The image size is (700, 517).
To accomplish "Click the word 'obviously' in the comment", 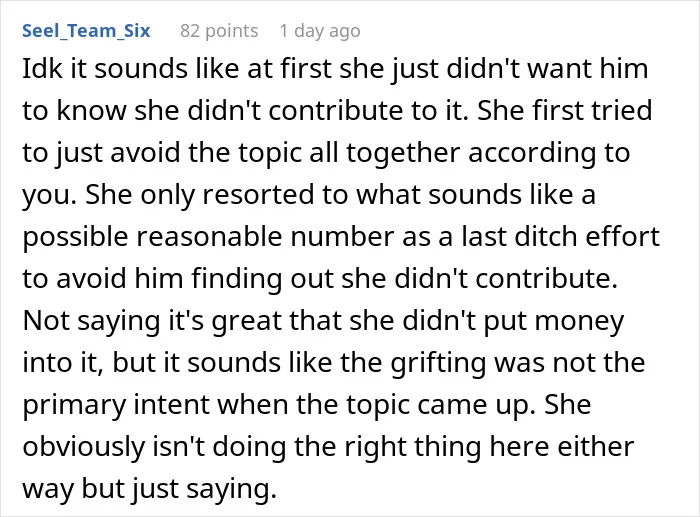I will pos(83,446).
